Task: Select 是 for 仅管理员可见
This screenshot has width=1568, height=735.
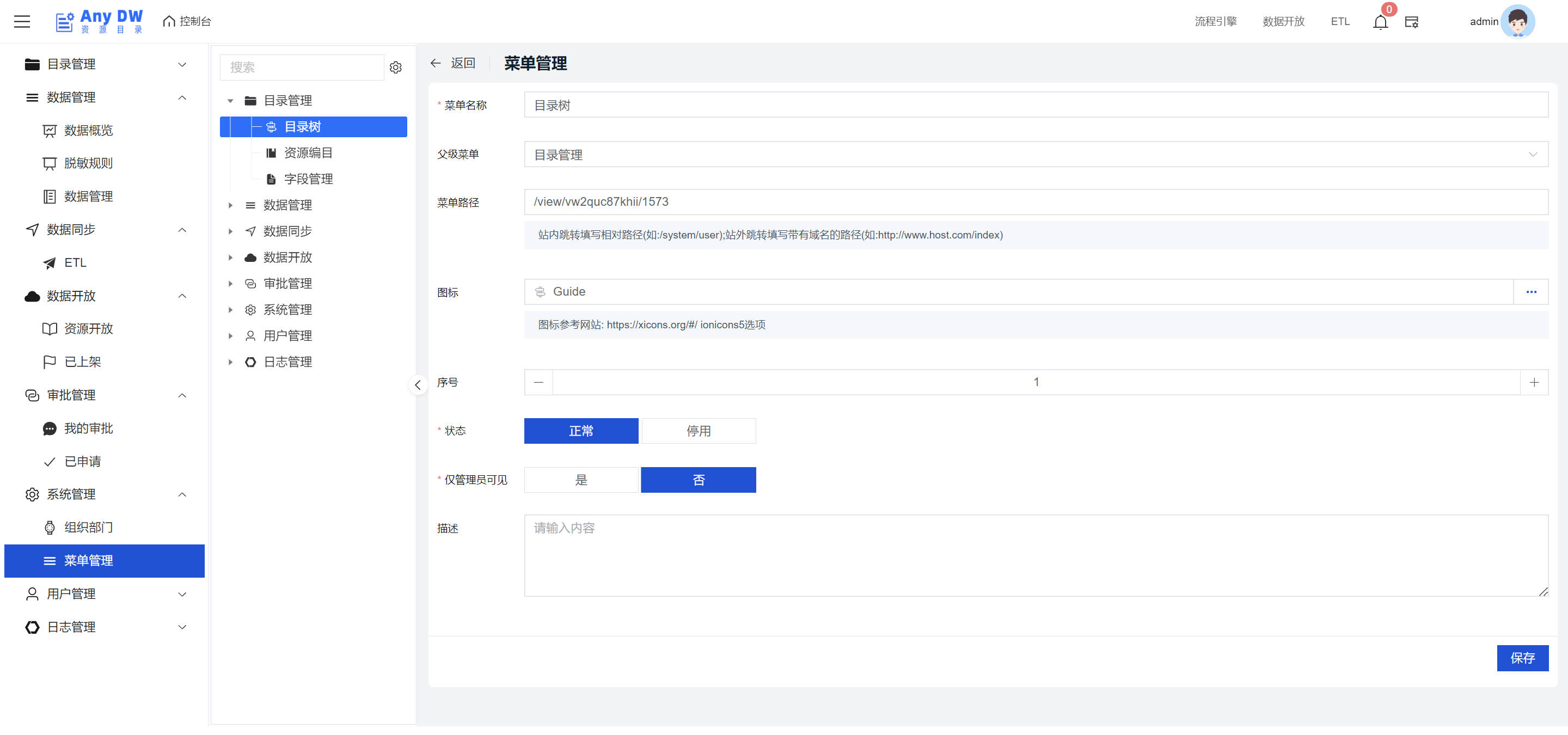Action: pos(581,480)
